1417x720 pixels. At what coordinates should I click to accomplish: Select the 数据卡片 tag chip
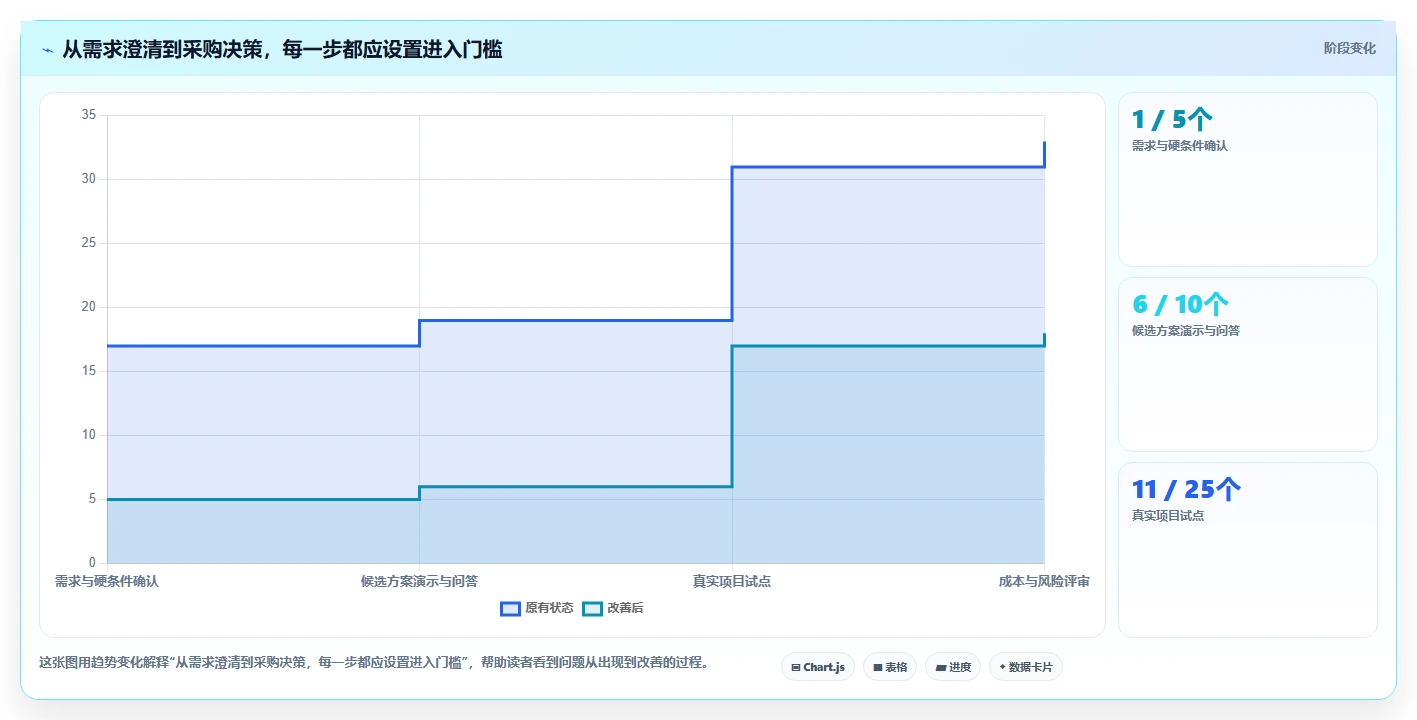1026,667
